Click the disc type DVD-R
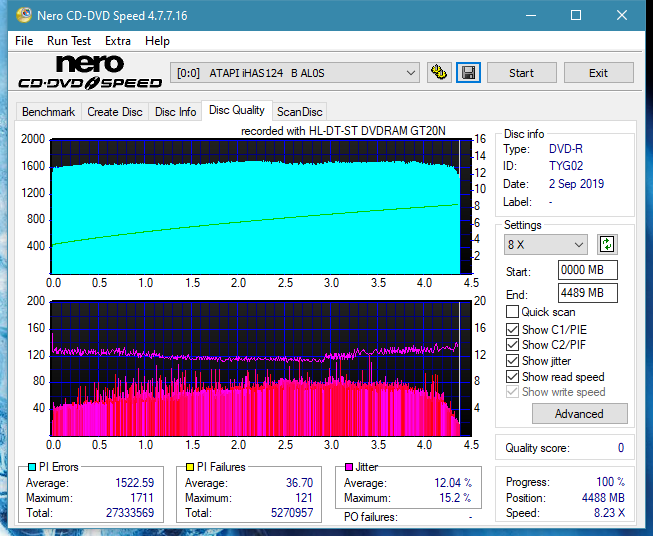Image resolution: width=653 pixels, height=536 pixels. tap(566, 149)
